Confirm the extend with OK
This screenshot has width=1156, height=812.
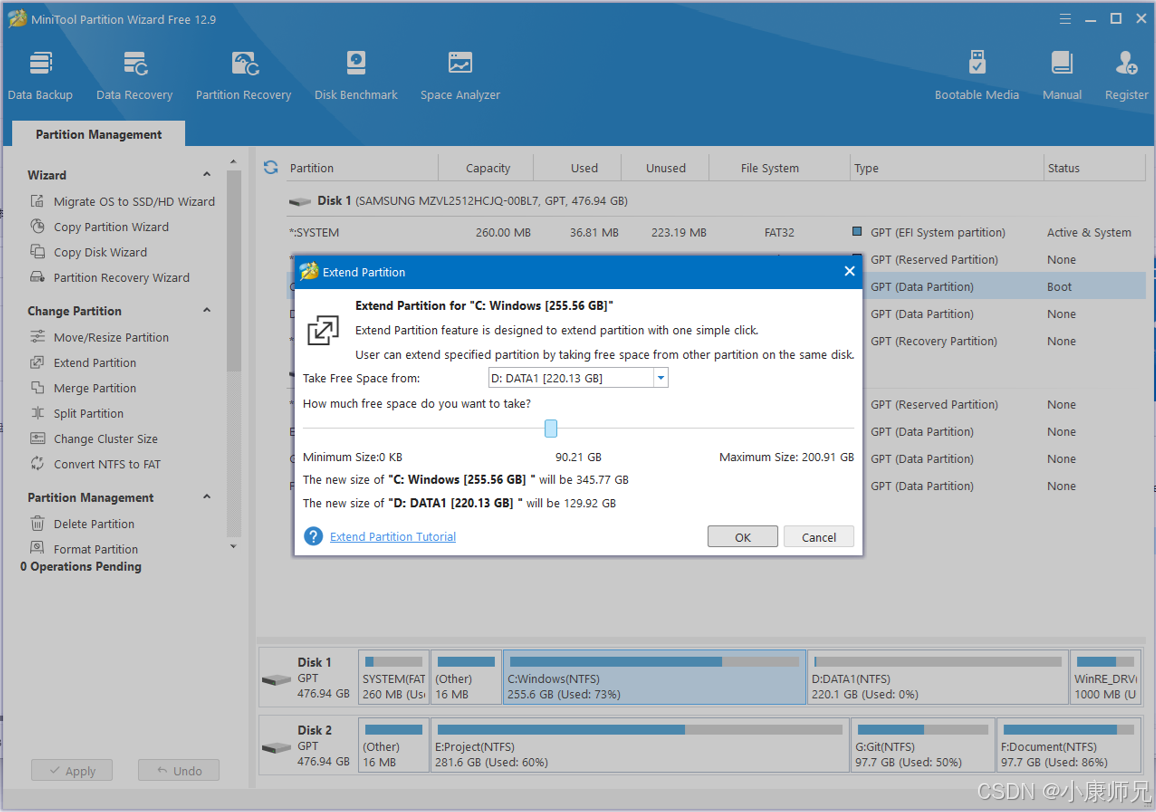point(742,537)
